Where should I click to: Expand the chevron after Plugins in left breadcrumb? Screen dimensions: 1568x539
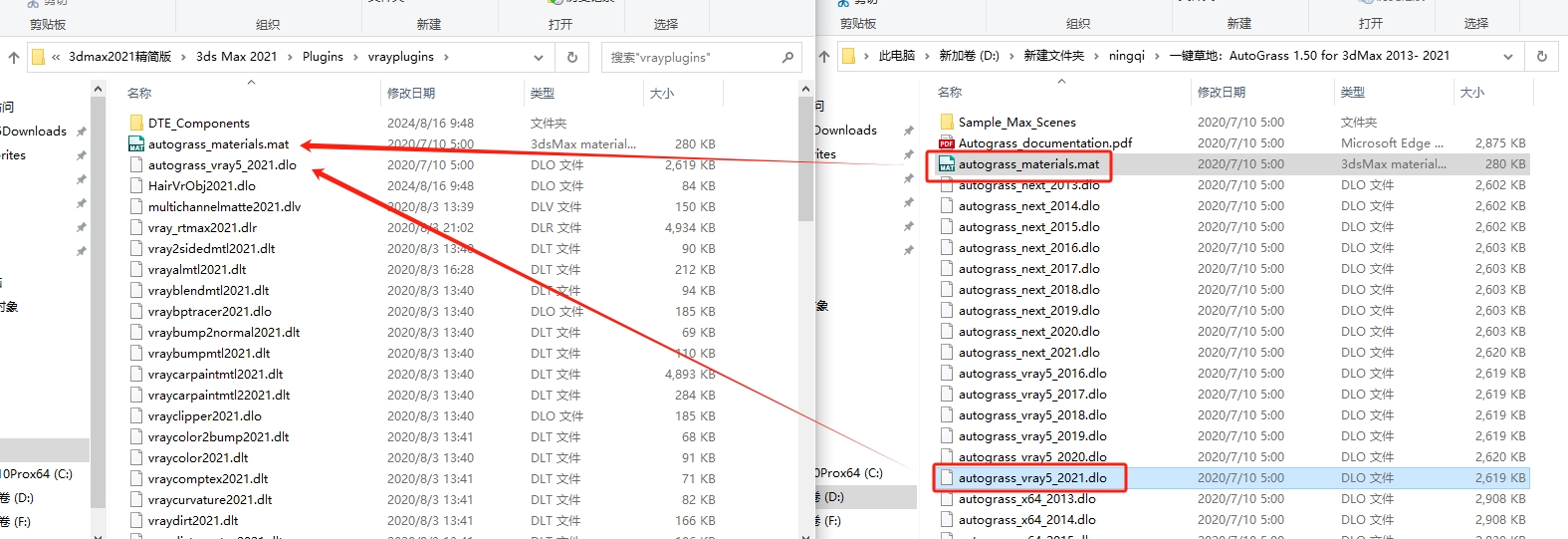(356, 57)
